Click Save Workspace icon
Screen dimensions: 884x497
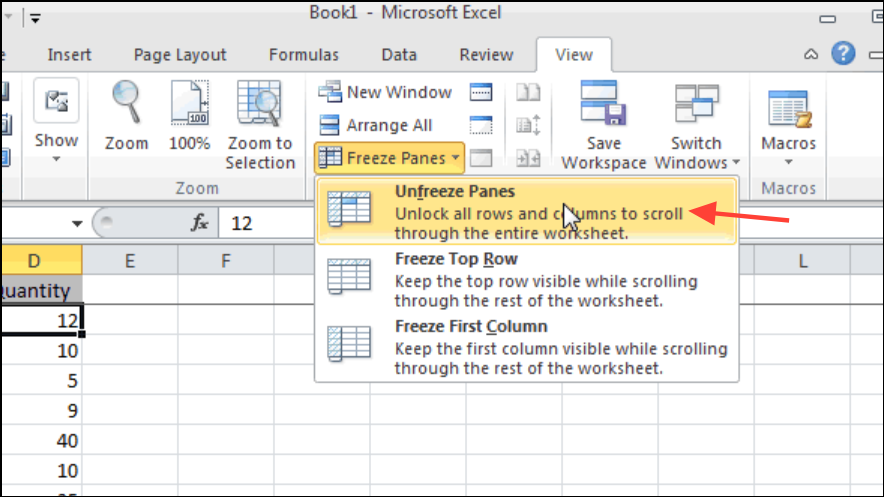pos(603,103)
